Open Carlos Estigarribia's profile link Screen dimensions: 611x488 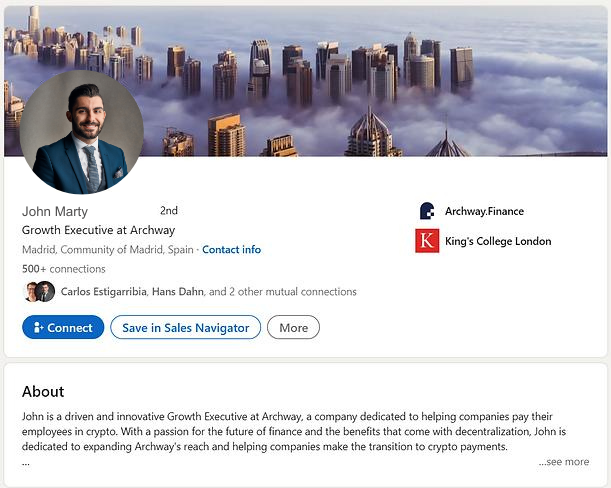104,292
